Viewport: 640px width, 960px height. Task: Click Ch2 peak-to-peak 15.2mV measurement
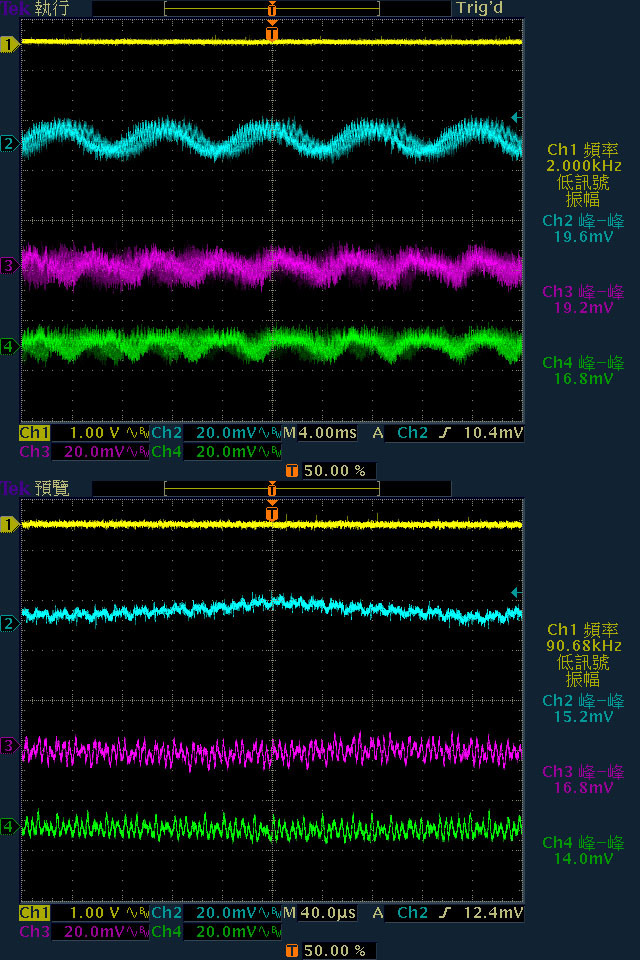(x=583, y=708)
